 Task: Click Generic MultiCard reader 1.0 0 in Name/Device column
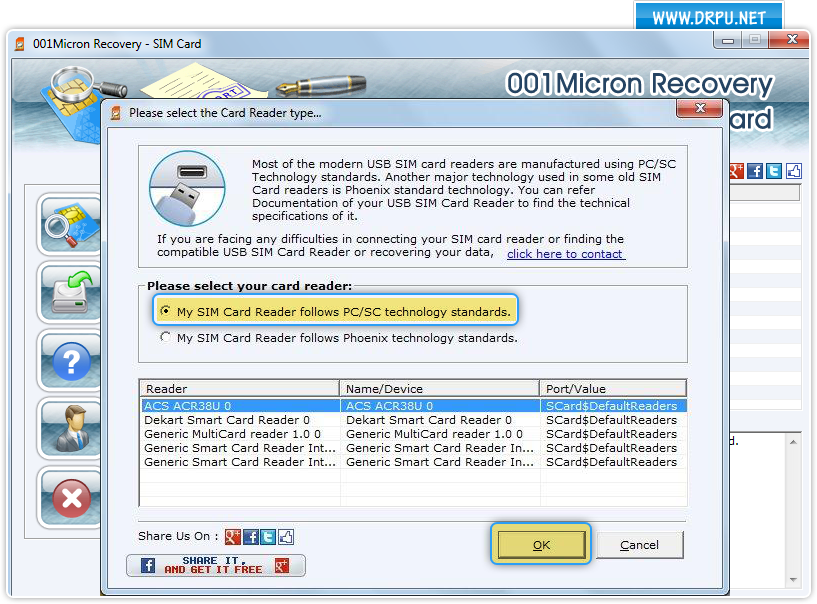point(434,434)
